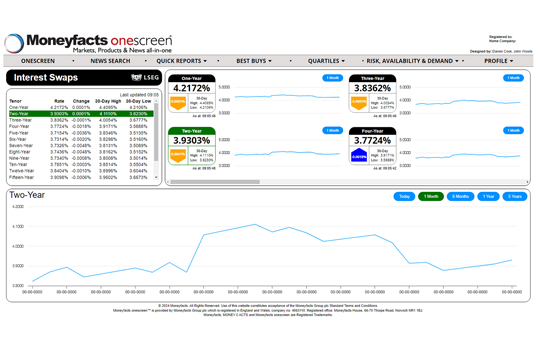The height and width of the screenshot is (360, 538).
Task: Expand the Best Buys dropdown menu
Action: (254, 61)
